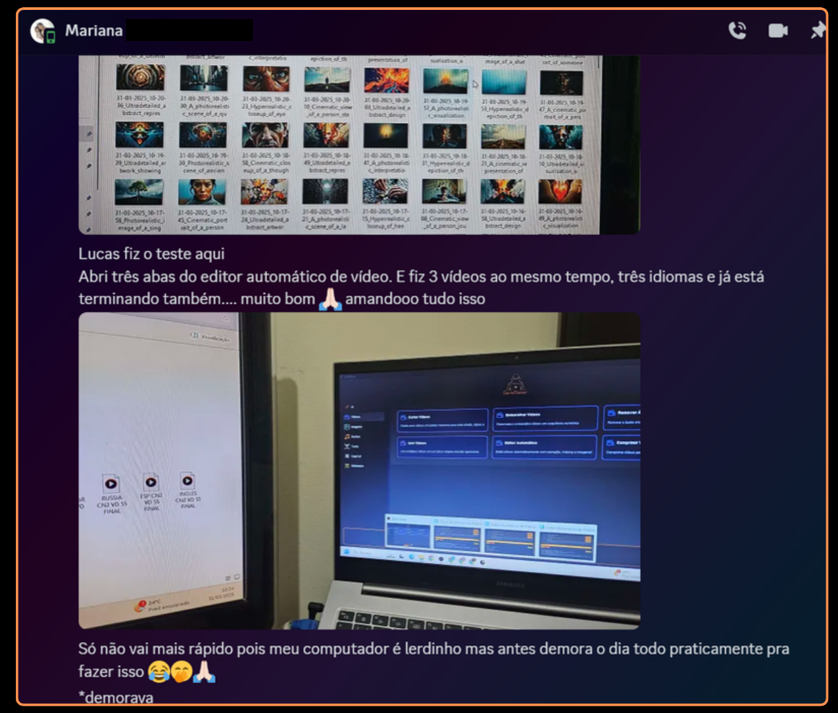
Task: Start a video call from the header
Action: (778, 30)
